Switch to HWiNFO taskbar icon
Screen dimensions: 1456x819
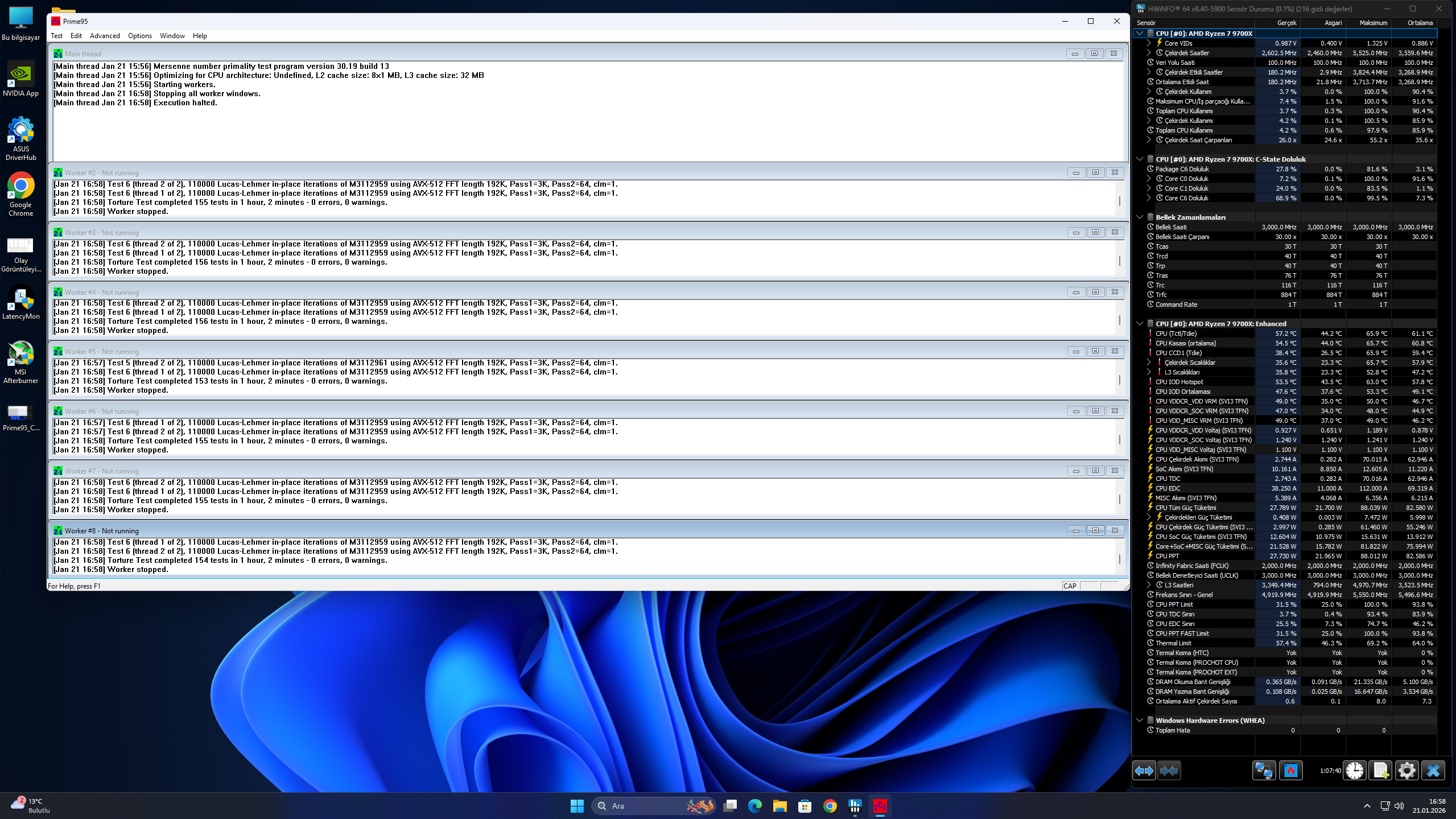pyautogui.click(x=855, y=805)
